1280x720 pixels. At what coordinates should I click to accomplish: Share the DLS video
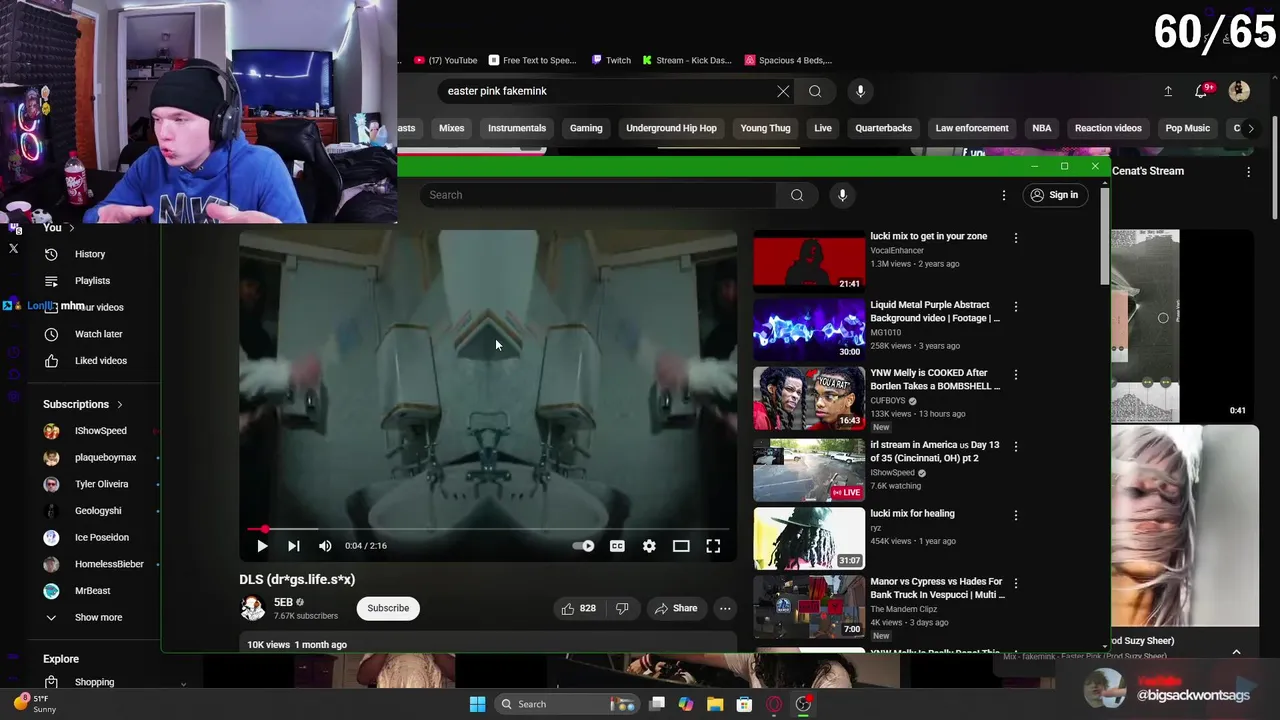point(676,608)
